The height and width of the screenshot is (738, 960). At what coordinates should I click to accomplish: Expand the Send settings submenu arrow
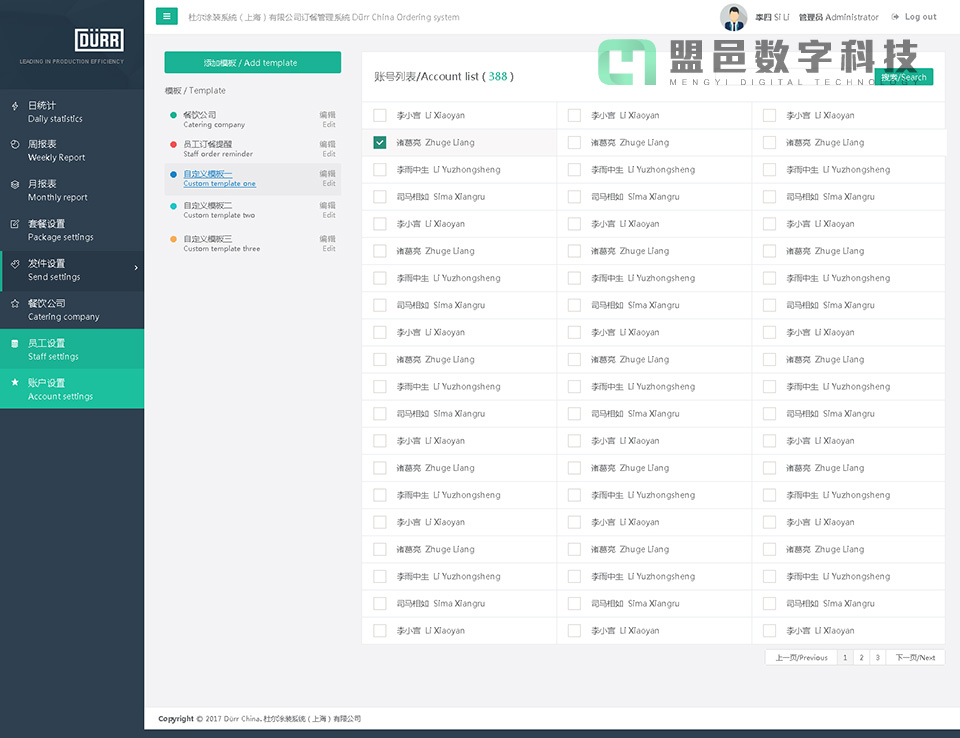pos(136,267)
